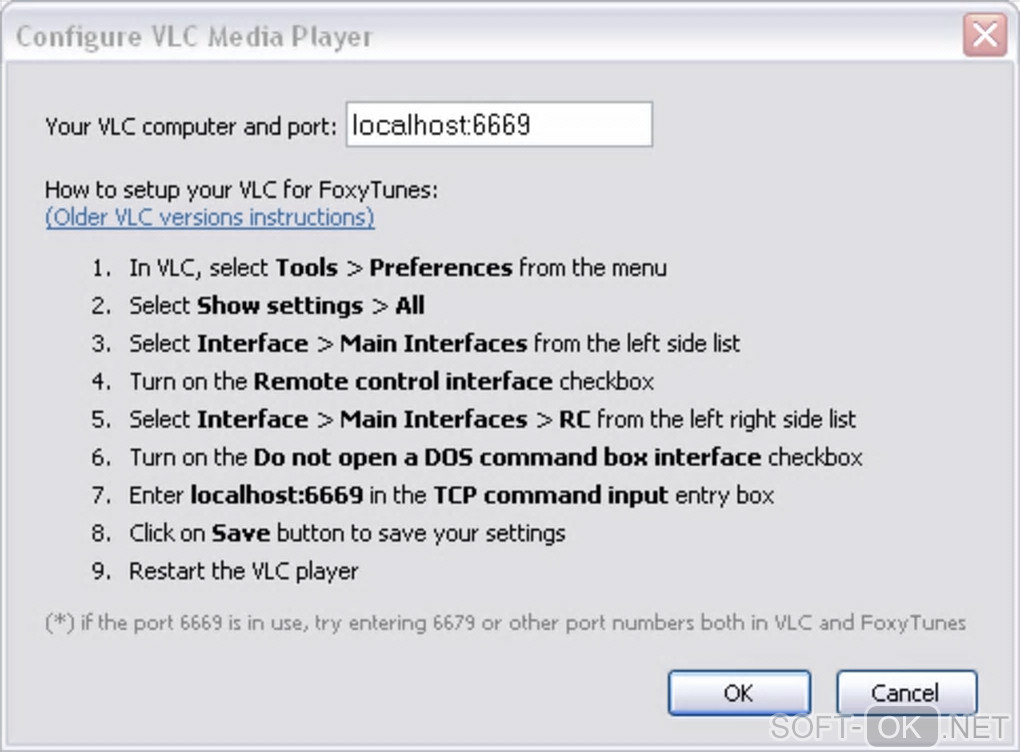Click step 8 about the Save button
1020x752 pixels.
pos(347,533)
